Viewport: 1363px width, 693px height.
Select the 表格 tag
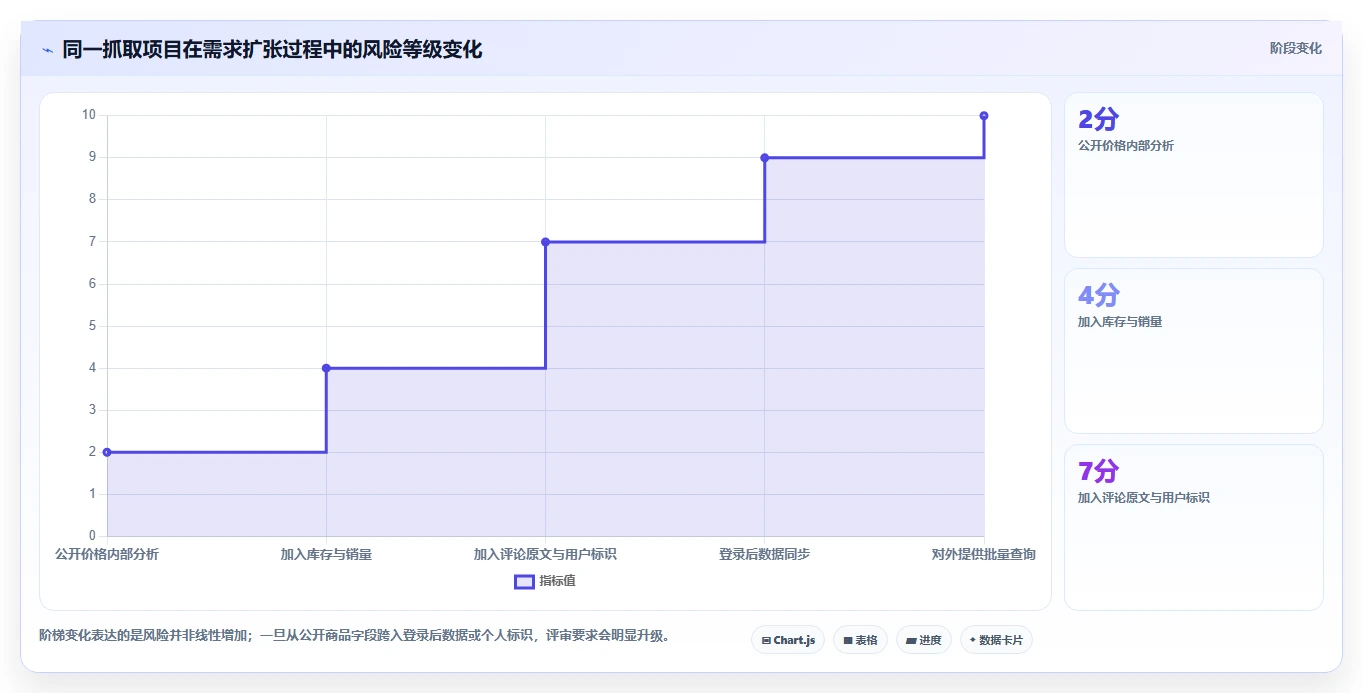point(860,640)
